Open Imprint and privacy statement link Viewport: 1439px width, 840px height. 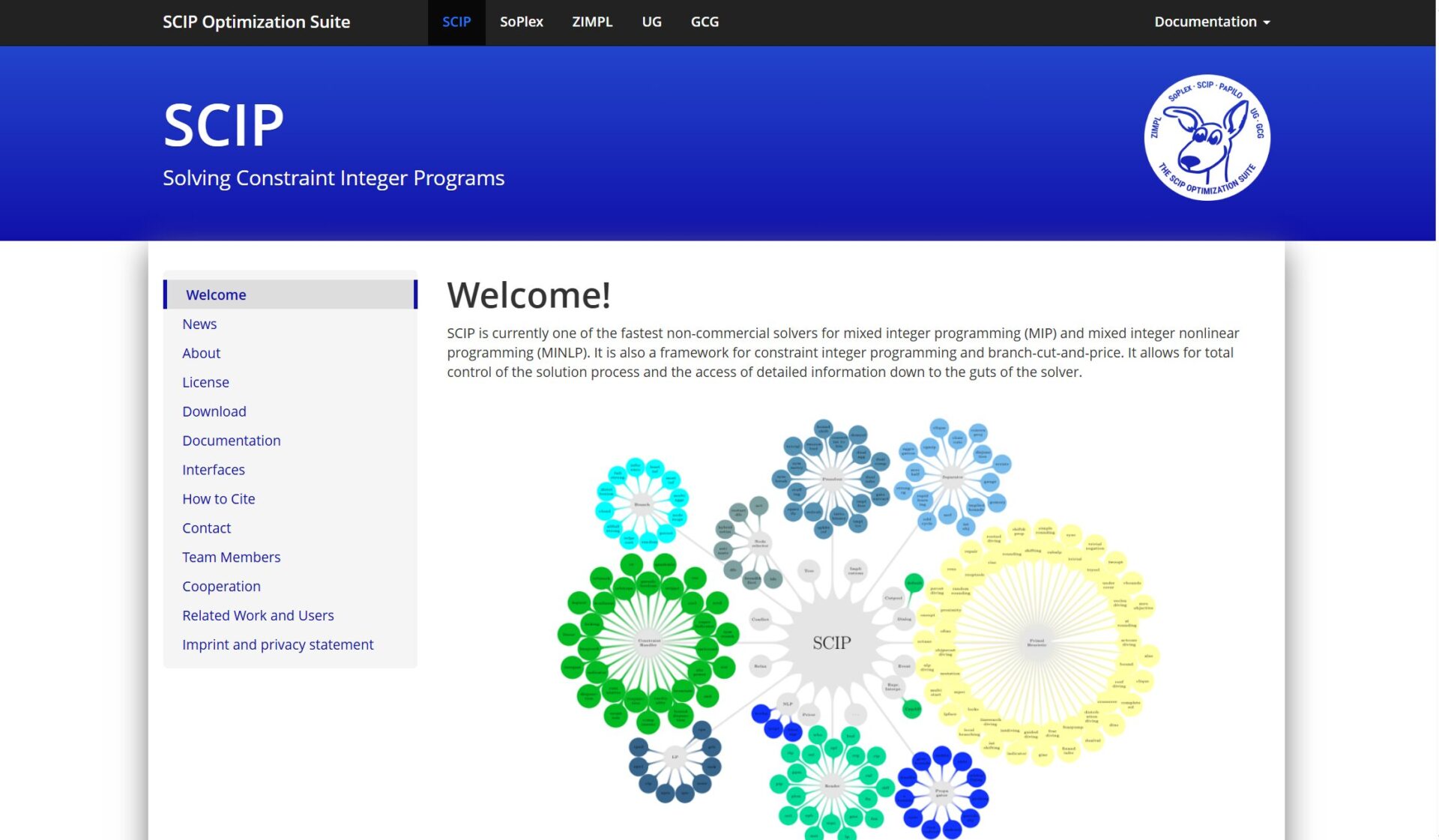coord(277,644)
